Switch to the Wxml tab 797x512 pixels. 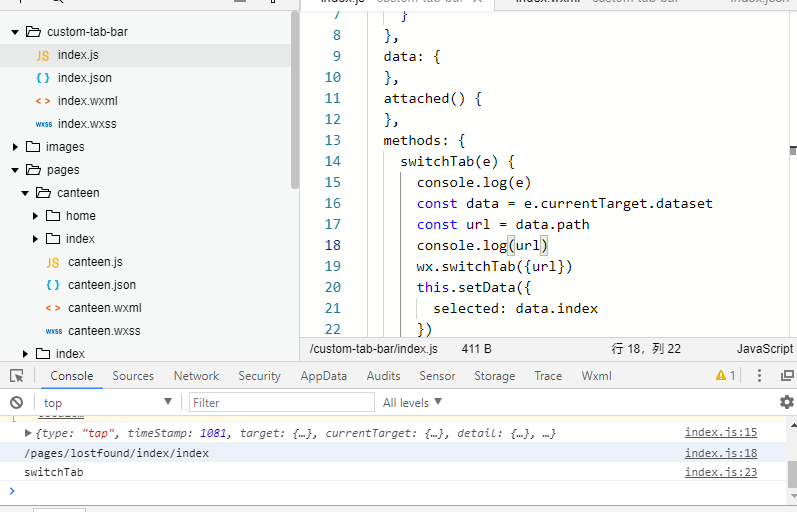coord(596,376)
